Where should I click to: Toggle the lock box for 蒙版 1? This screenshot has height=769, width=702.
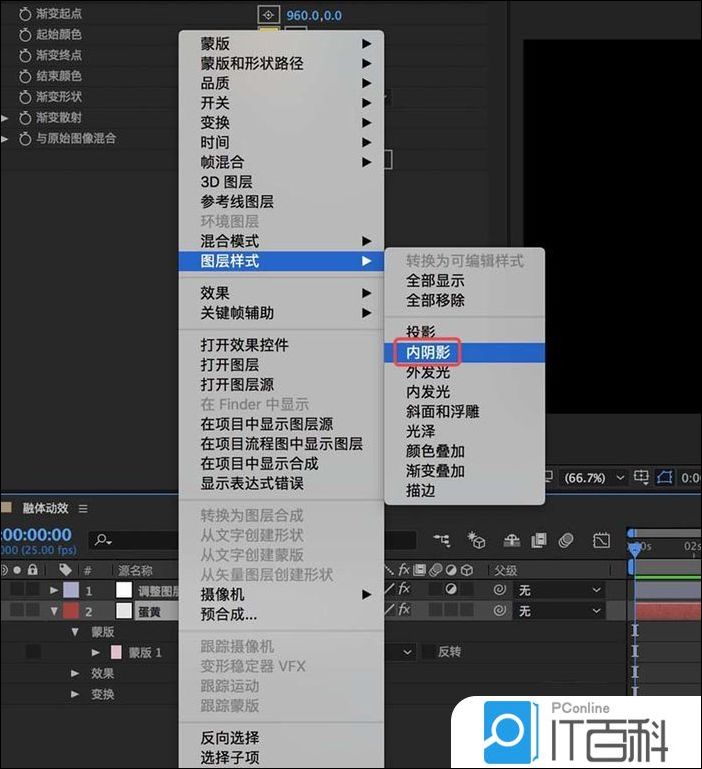(33, 652)
